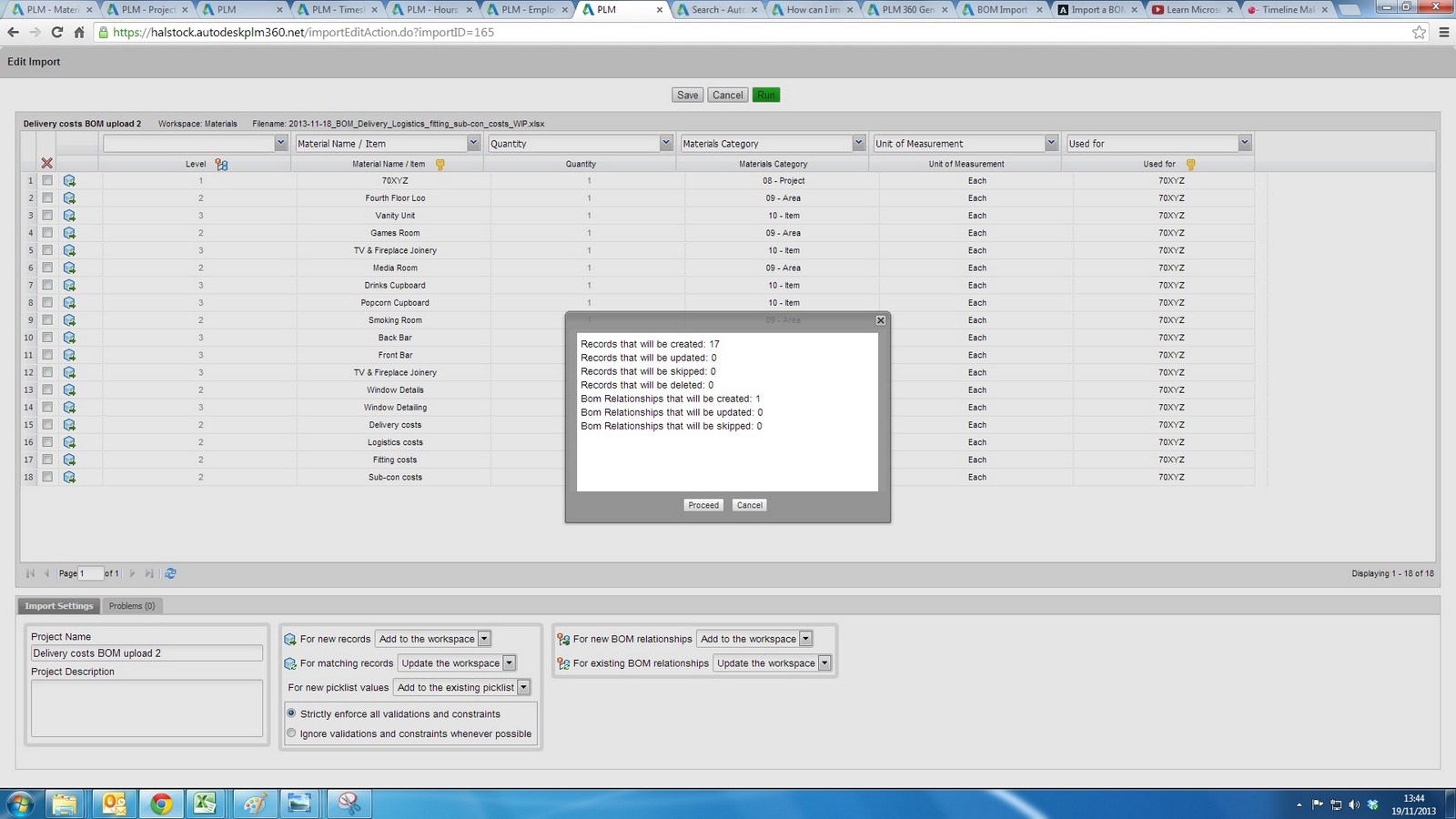The height and width of the screenshot is (819, 1456).
Task: Switch to the Problems (0) tab
Action: click(132, 606)
